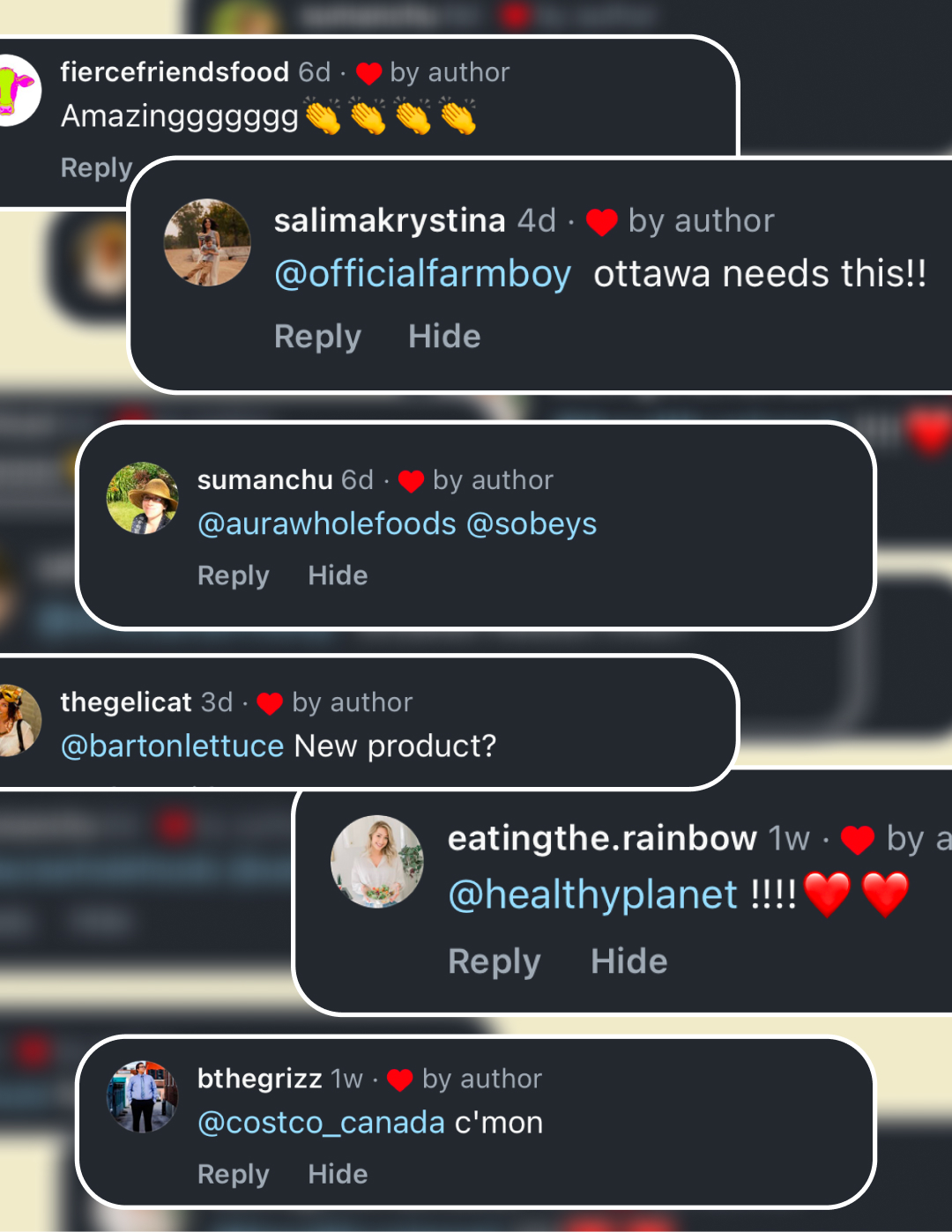Open the @costco_canada mention

pos(321,1123)
